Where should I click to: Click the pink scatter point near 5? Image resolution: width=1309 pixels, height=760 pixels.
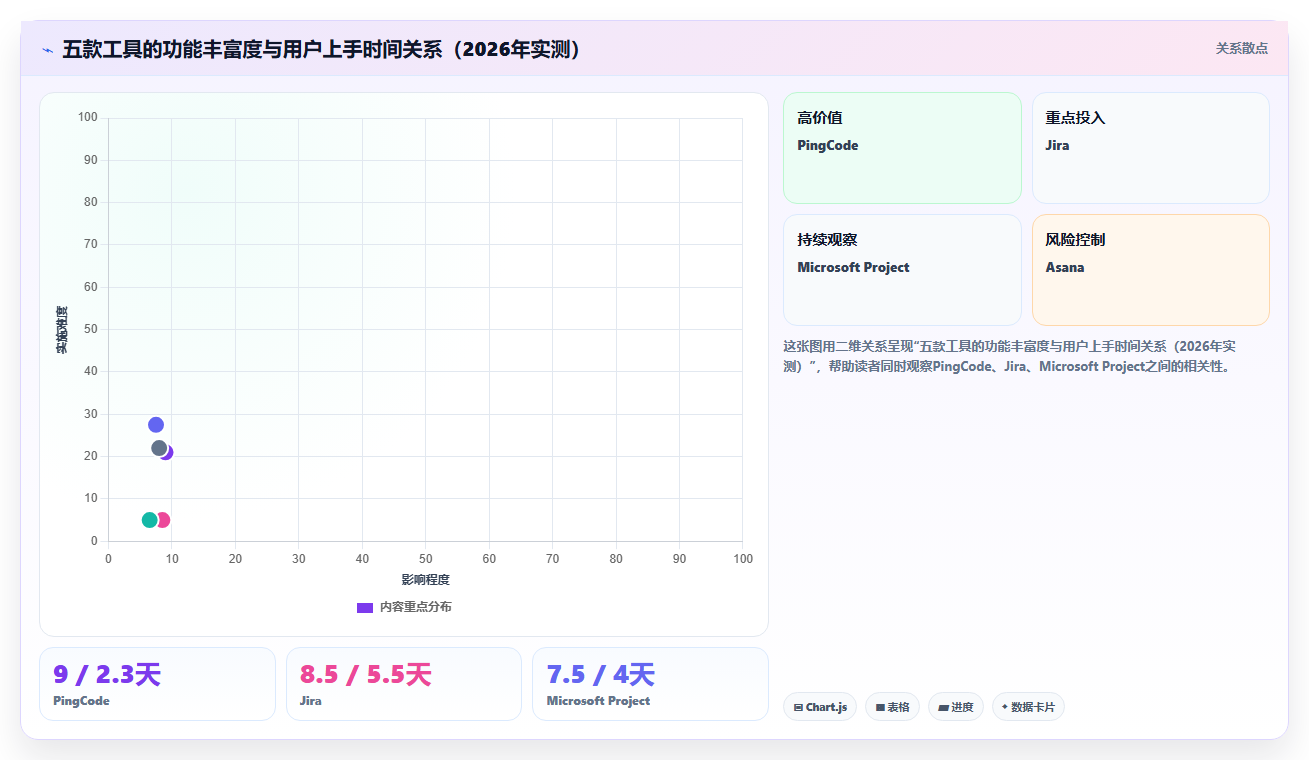(165, 520)
